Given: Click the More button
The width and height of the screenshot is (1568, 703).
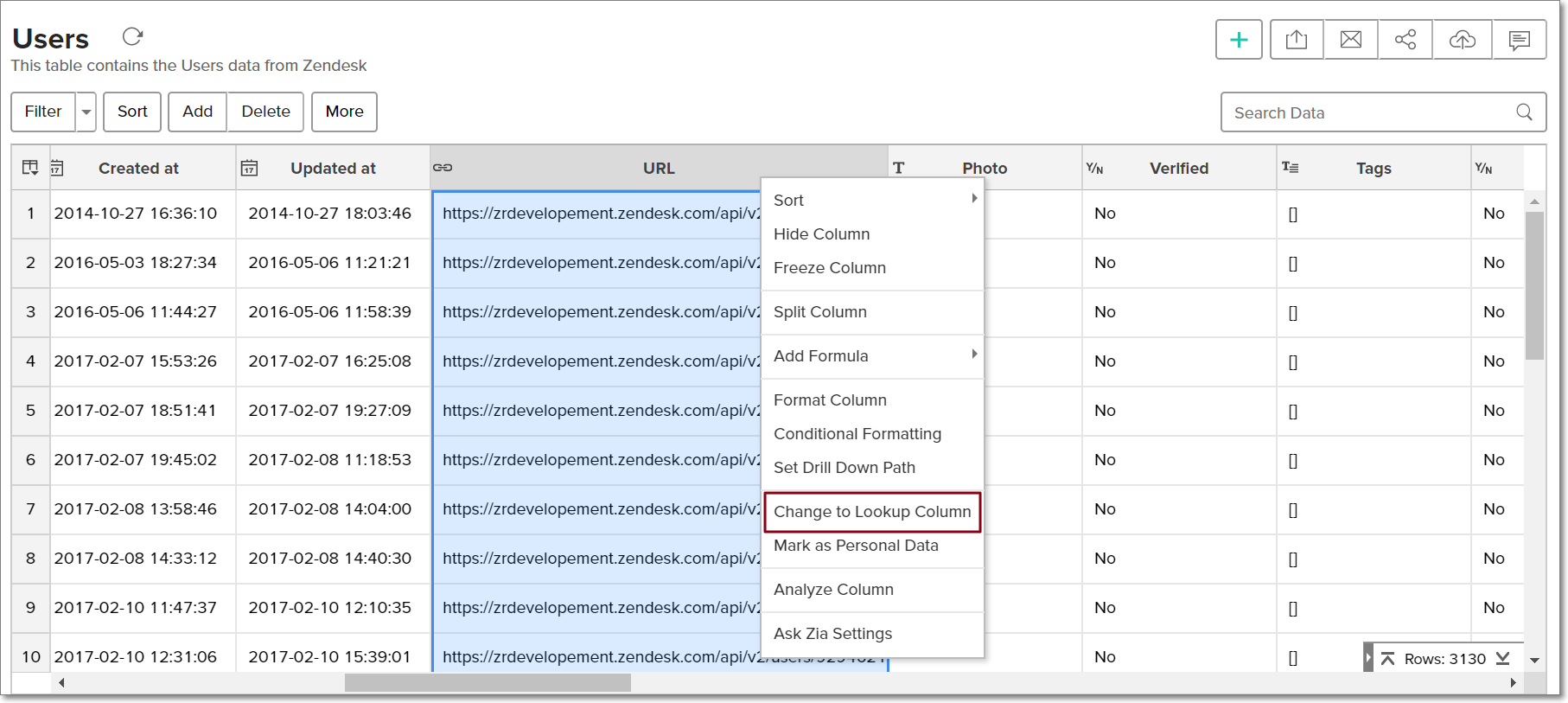Looking at the screenshot, I should (x=344, y=112).
